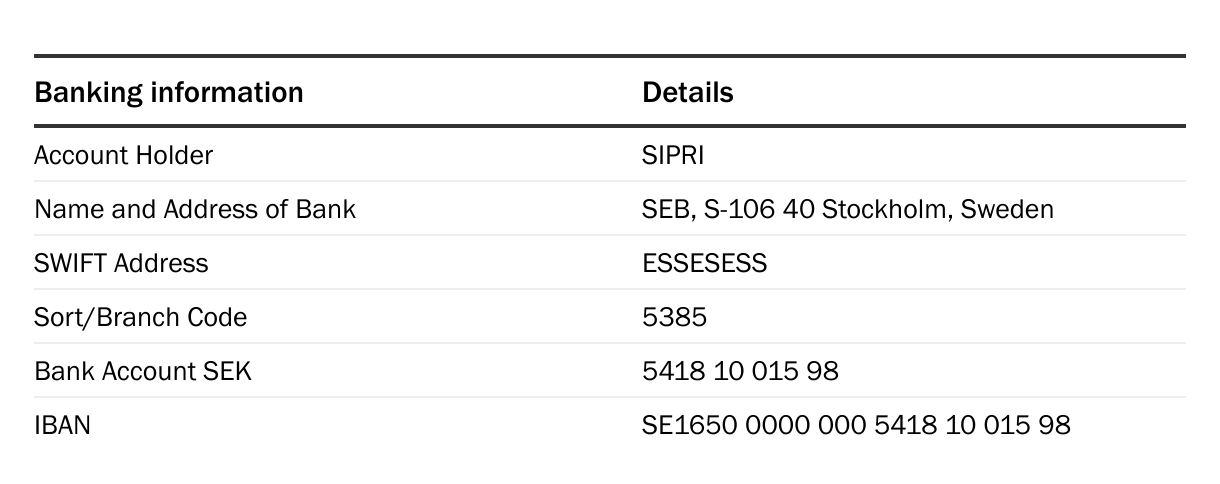This screenshot has width=1220, height=484.
Task: Click the 5418 10 015 98 account number
Action: tap(740, 371)
